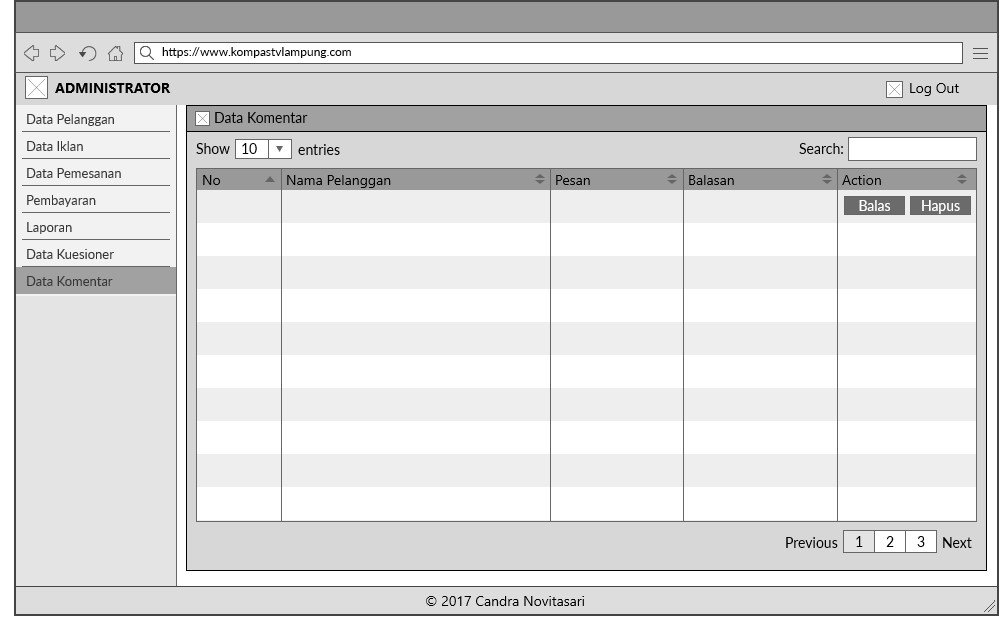Open the browser hamburger menu icon
1006x622 pixels.
coord(980,53)
